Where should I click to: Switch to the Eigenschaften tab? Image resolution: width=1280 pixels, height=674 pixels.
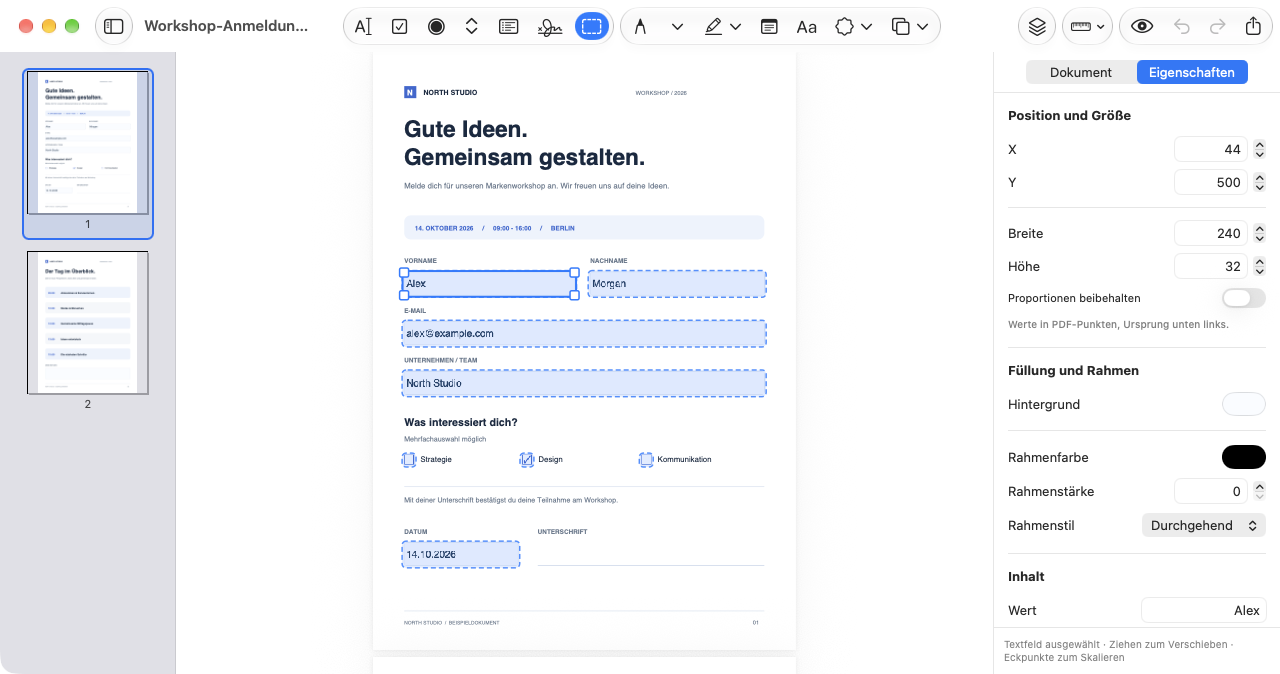1192,72
